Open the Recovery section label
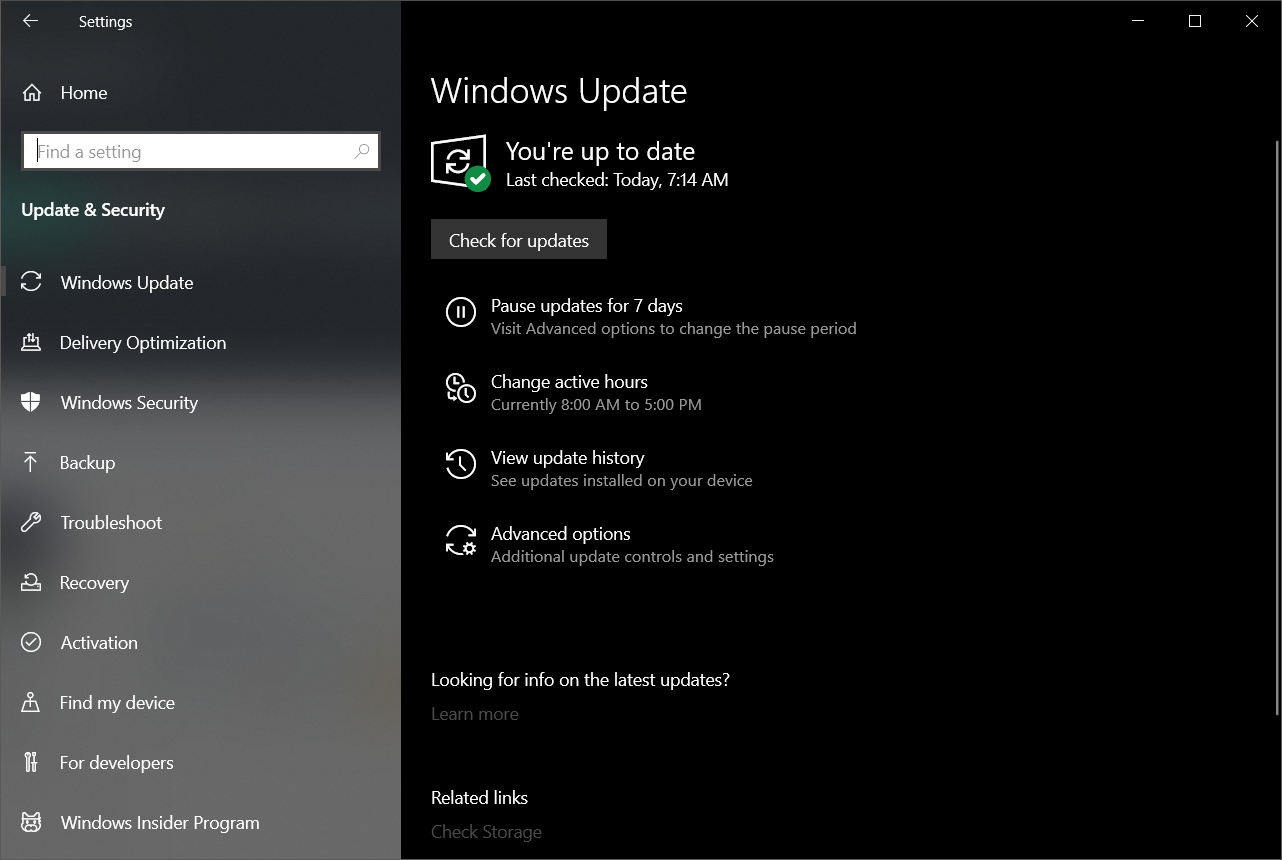 tap(94, 583)
